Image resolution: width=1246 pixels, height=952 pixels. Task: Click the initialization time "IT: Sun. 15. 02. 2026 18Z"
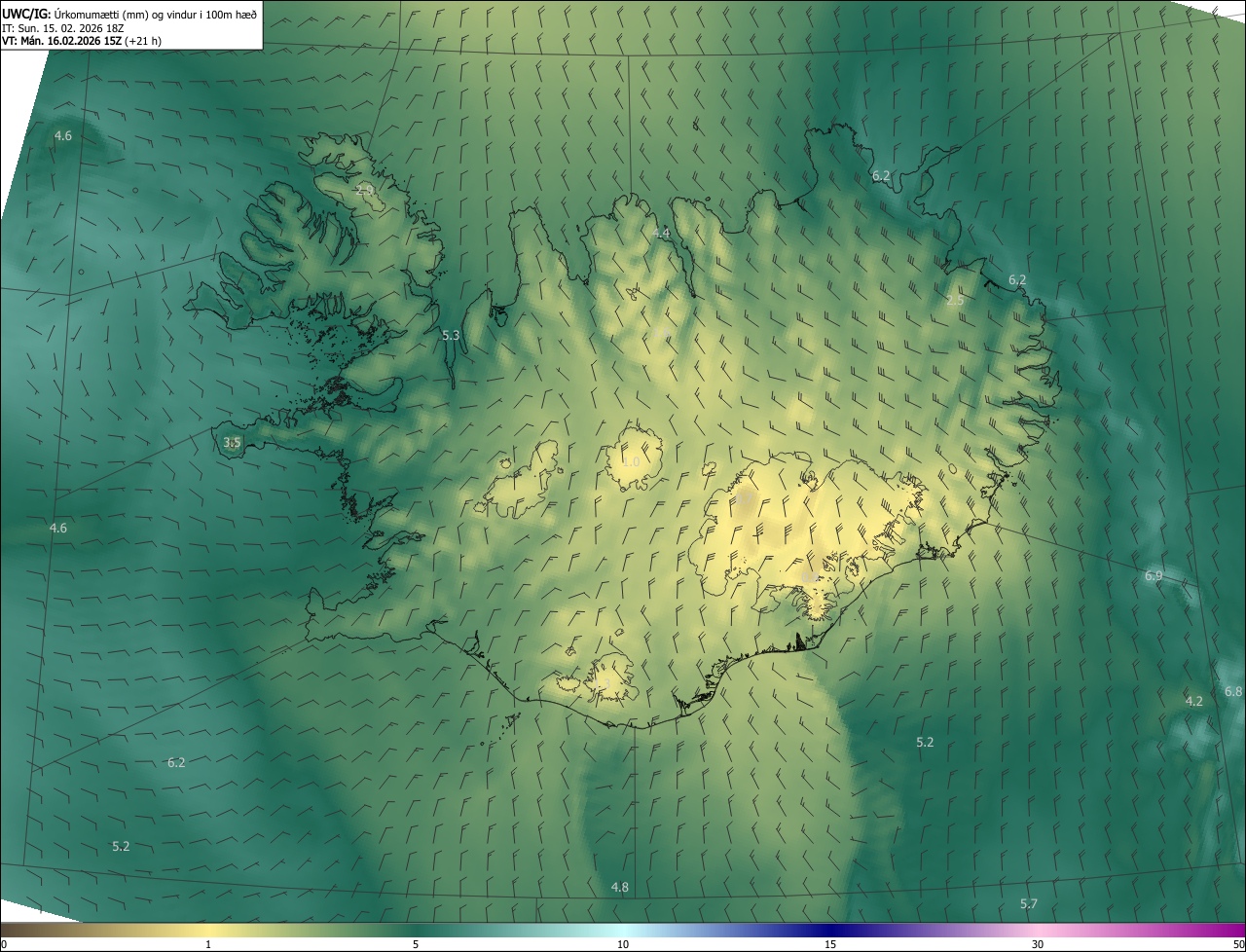[x=63, y=28]
